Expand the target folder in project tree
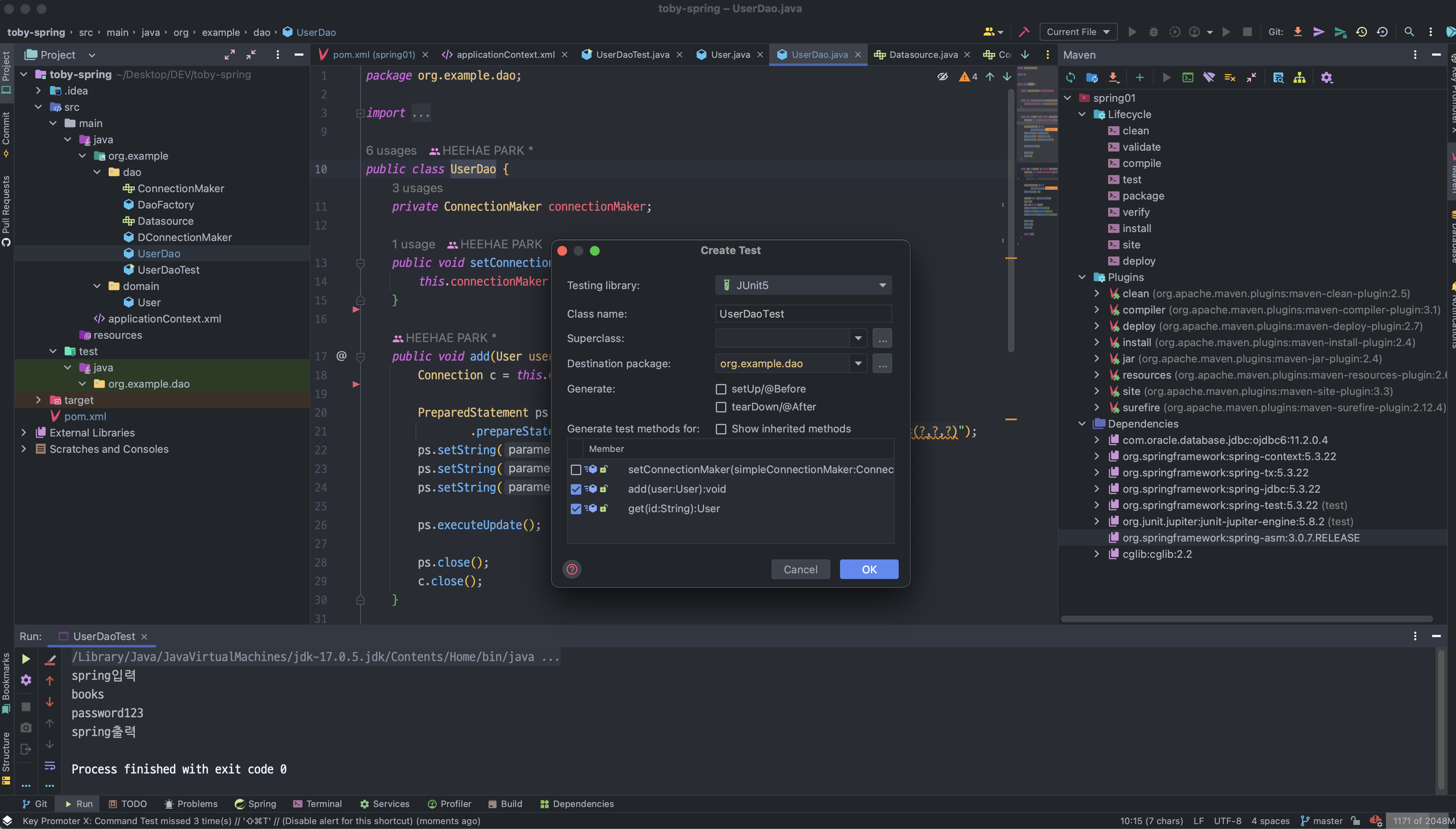The width and height of the screenshot is (1456, 829). tap(38, 400)
